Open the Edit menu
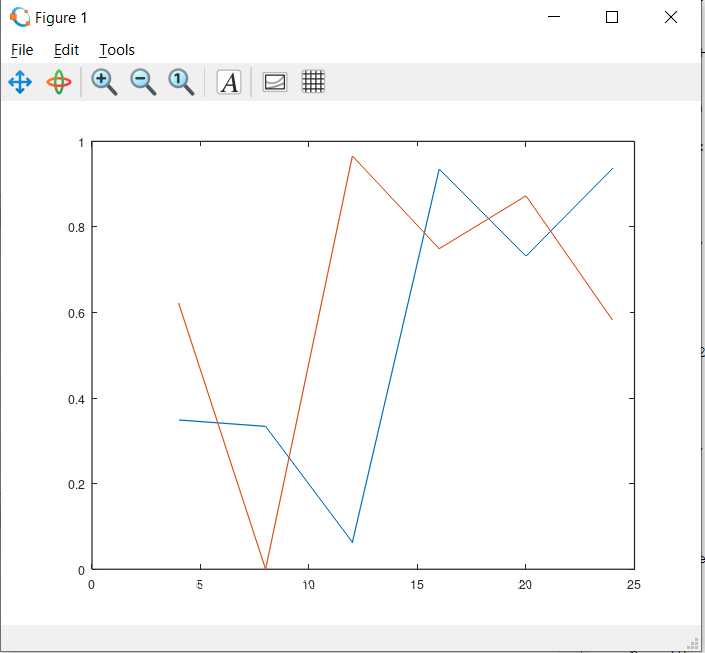 (66, 50)
